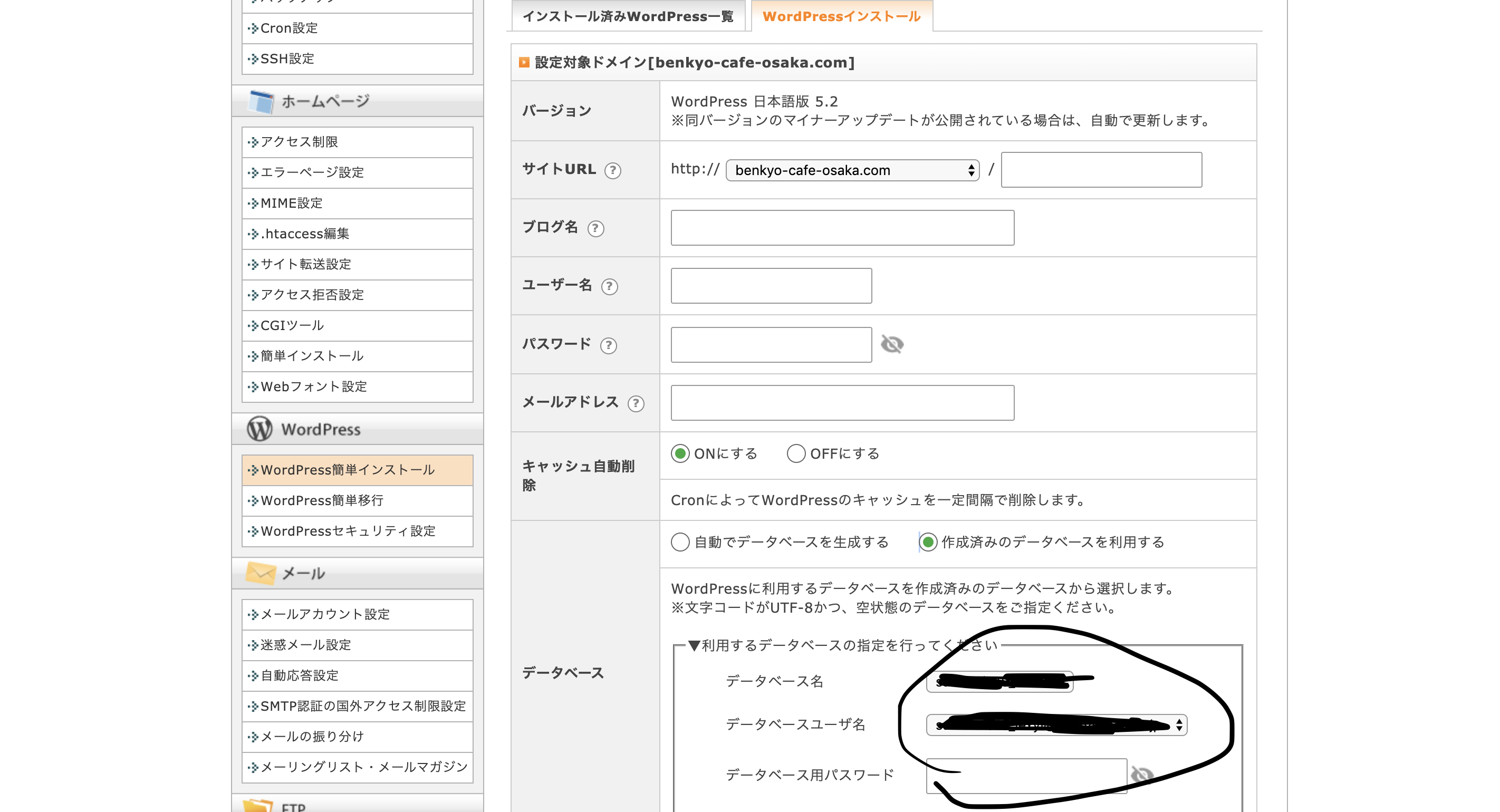The height and width of the screenshot is (812, 1500).
Task: Click help icon next to ユーザー名
Action: click(609, 286)
